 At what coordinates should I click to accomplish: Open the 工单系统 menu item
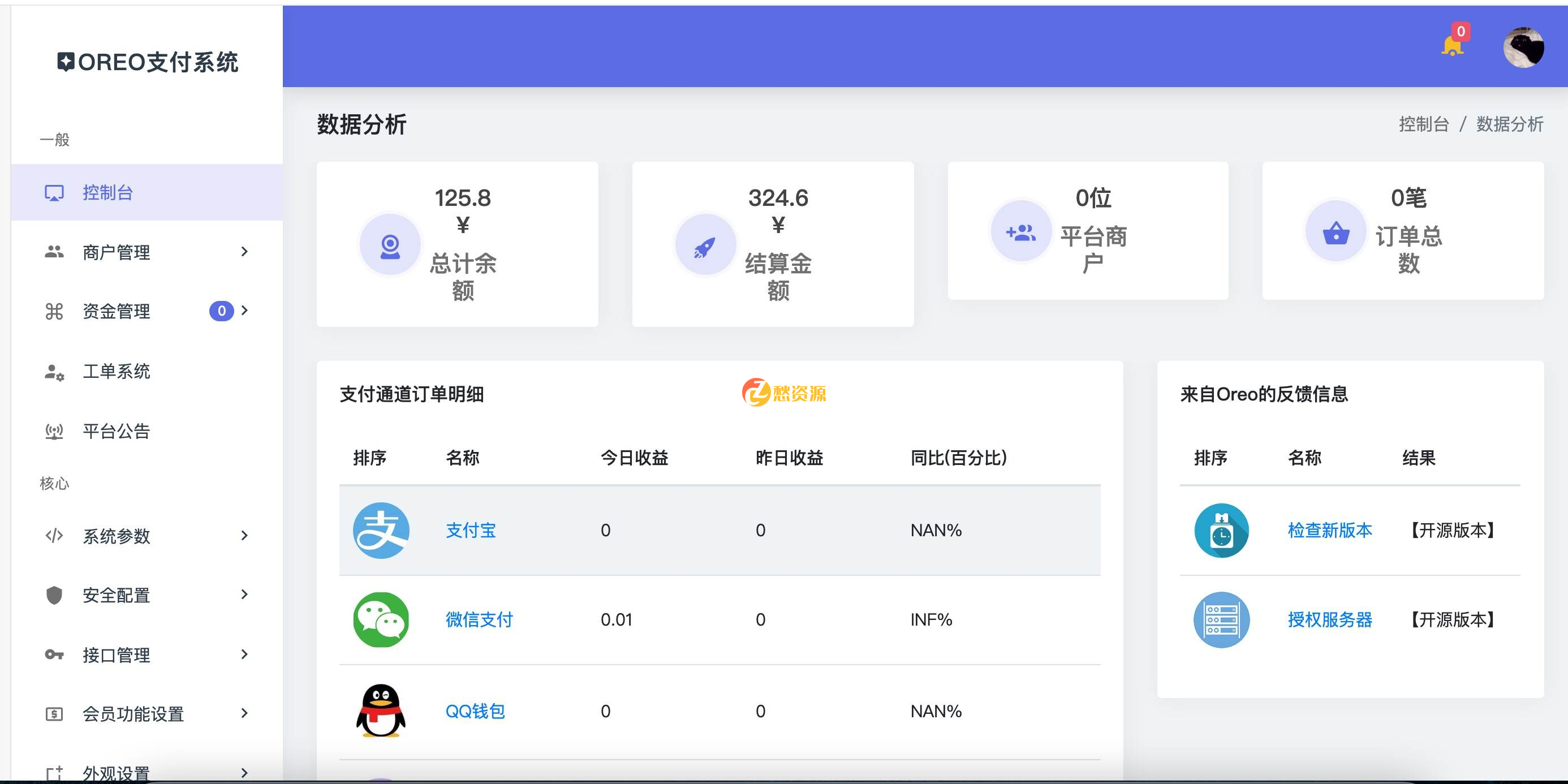[117, 372]
